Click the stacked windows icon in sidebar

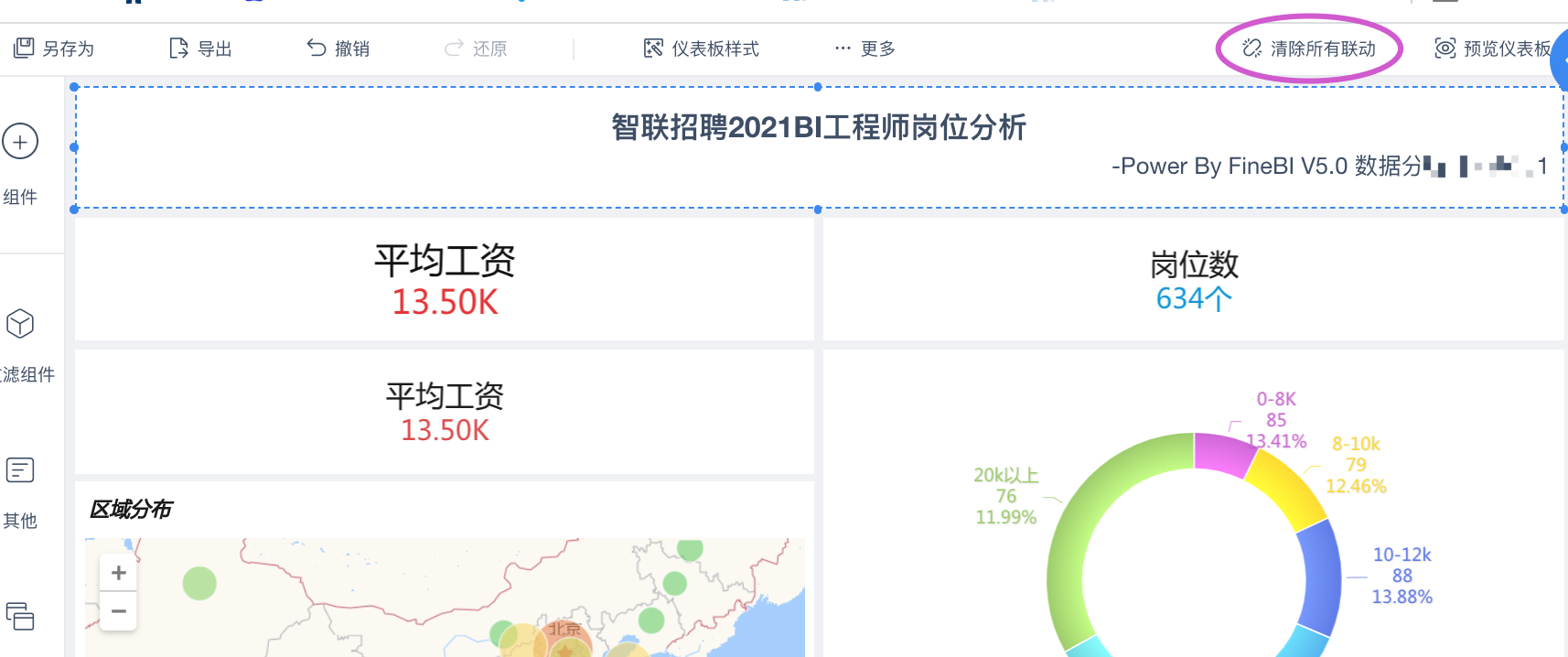[20, 616]
